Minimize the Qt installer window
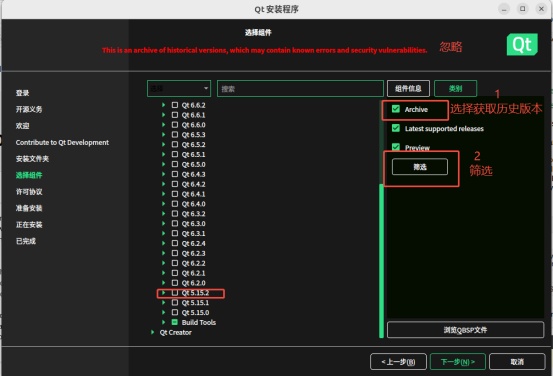The image size is (553, 377). (x=504, y=8)
